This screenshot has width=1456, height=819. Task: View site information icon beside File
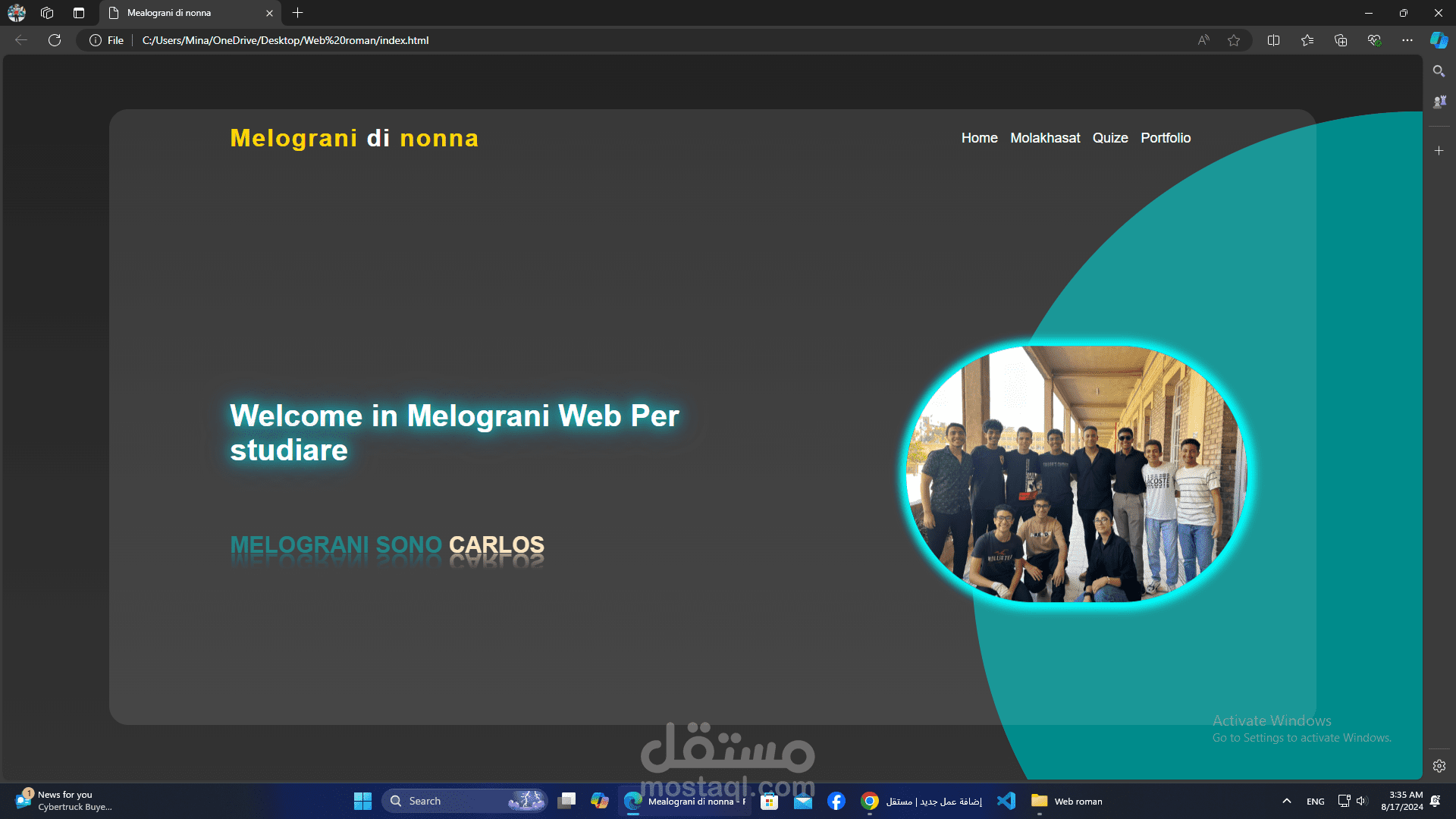coord(96,40)
